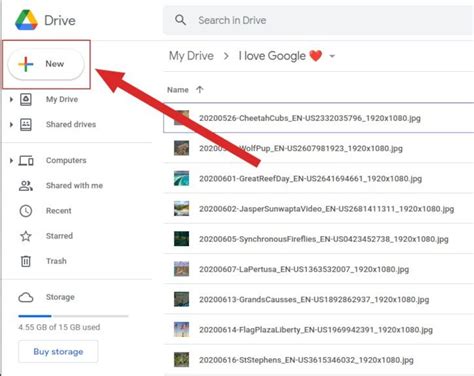474x376 pixels.
Task: Expand Shared drives tree arrow
Action: click(11, 125)
